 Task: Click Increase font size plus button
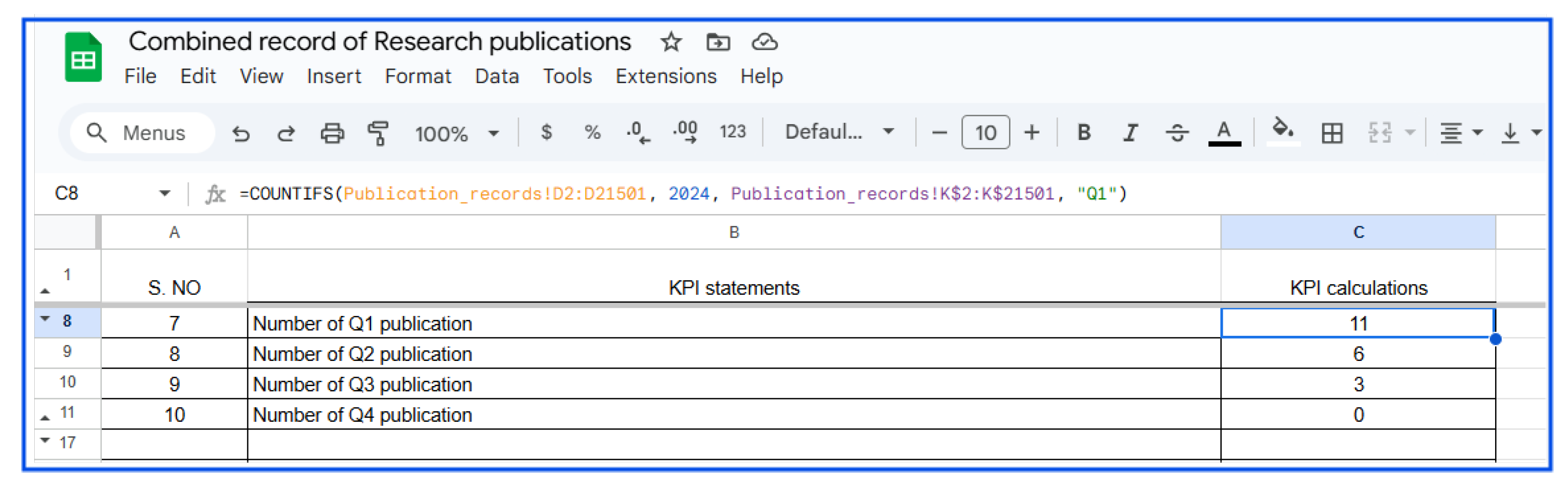[1032, 132]
